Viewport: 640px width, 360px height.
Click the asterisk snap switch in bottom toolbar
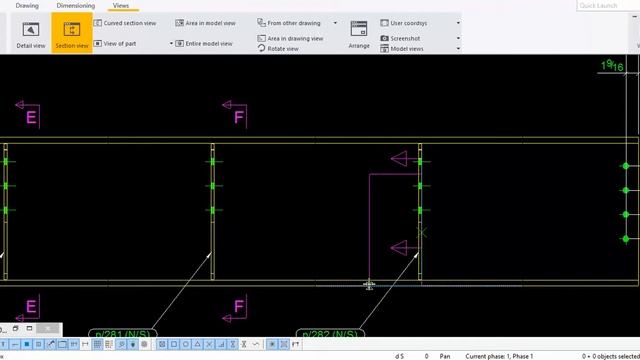pyautogui.click(x=272, y=344)
